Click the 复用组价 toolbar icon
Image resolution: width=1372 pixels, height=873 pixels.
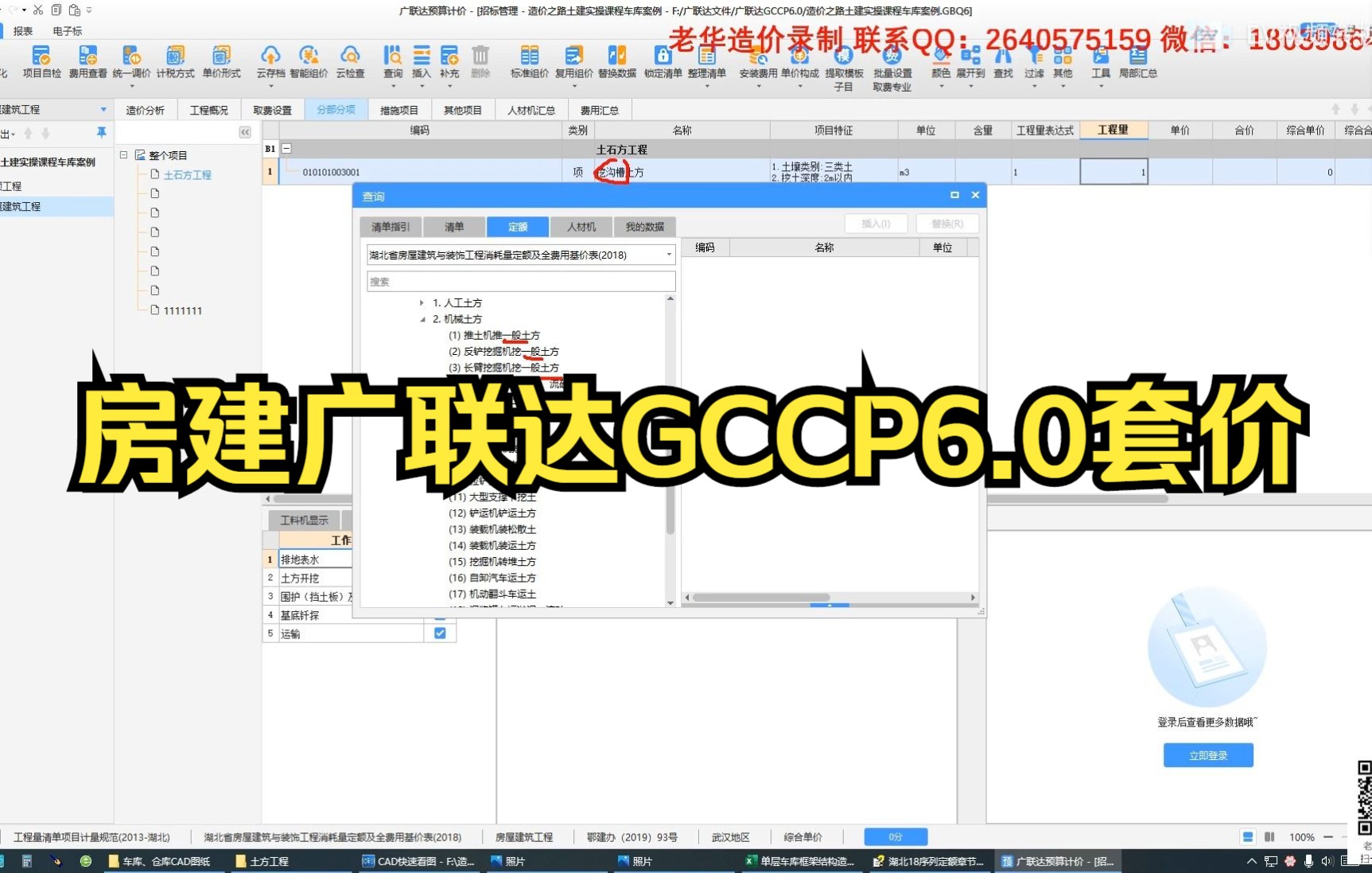click(573, 62)
